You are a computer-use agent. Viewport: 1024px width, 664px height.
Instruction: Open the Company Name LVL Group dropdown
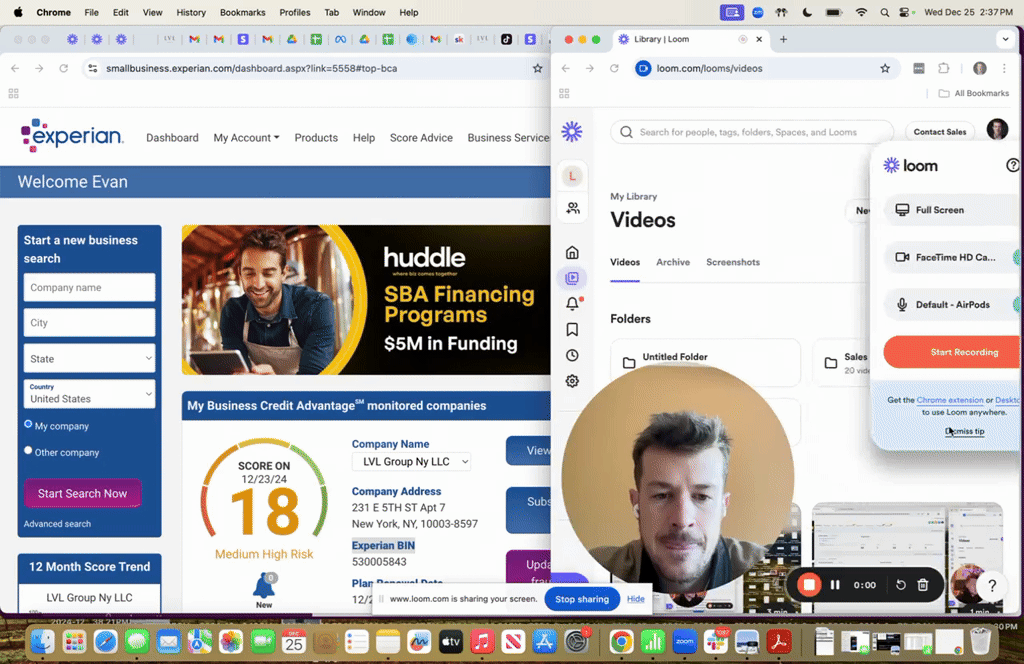click(411, 462)
